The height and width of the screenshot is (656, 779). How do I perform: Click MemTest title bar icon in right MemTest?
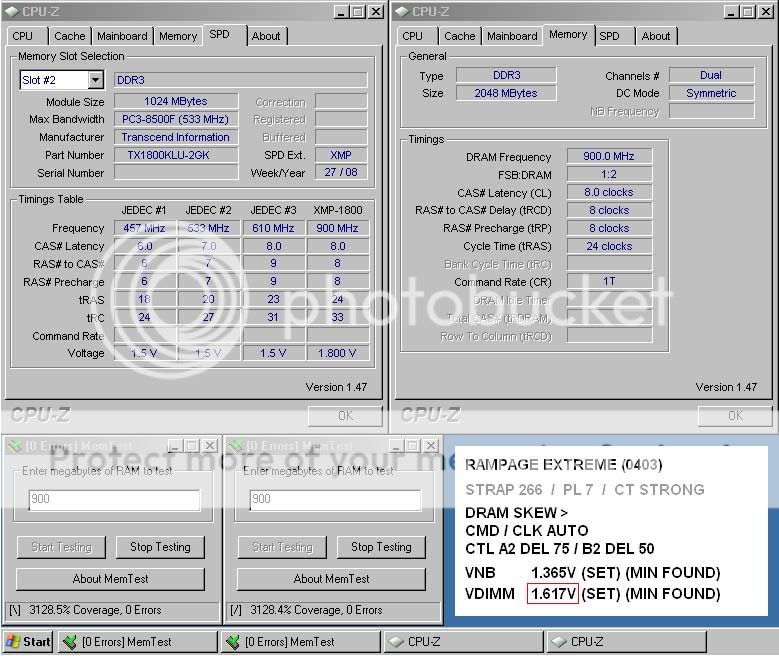(235, 446)
